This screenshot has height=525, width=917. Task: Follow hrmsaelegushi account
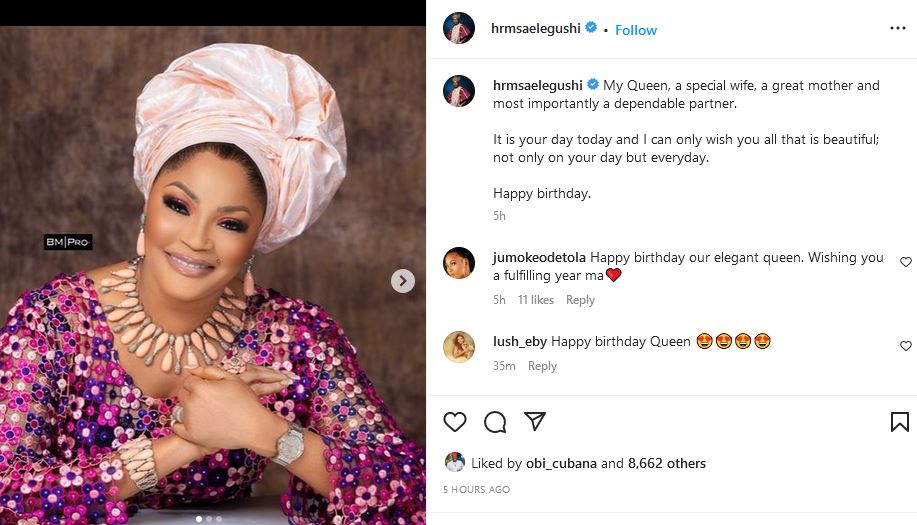click(x=636, y=30)
